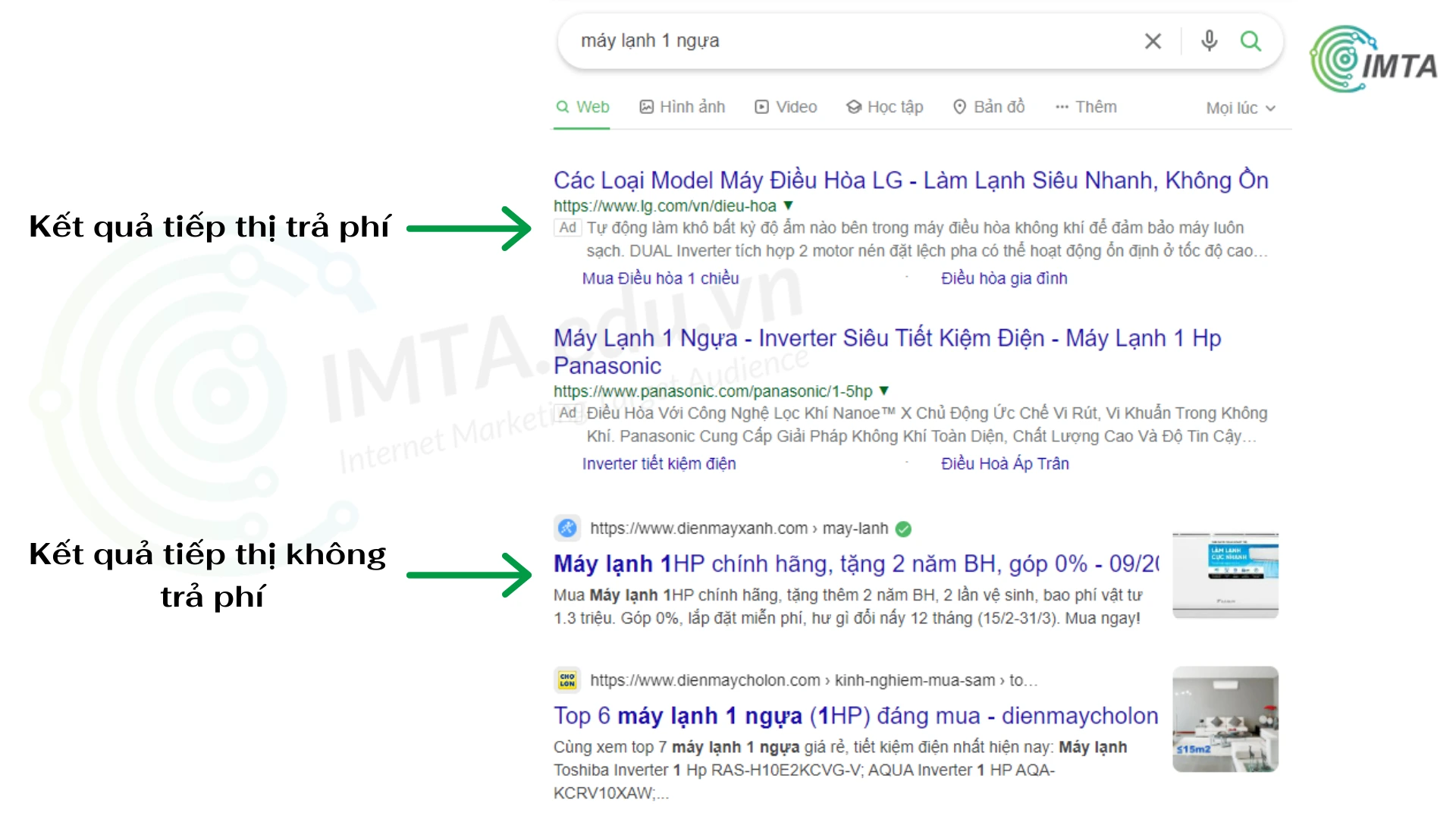Open the Thêm more menu
This screenshot has height=819, width=1456.
coord(1086,107)
